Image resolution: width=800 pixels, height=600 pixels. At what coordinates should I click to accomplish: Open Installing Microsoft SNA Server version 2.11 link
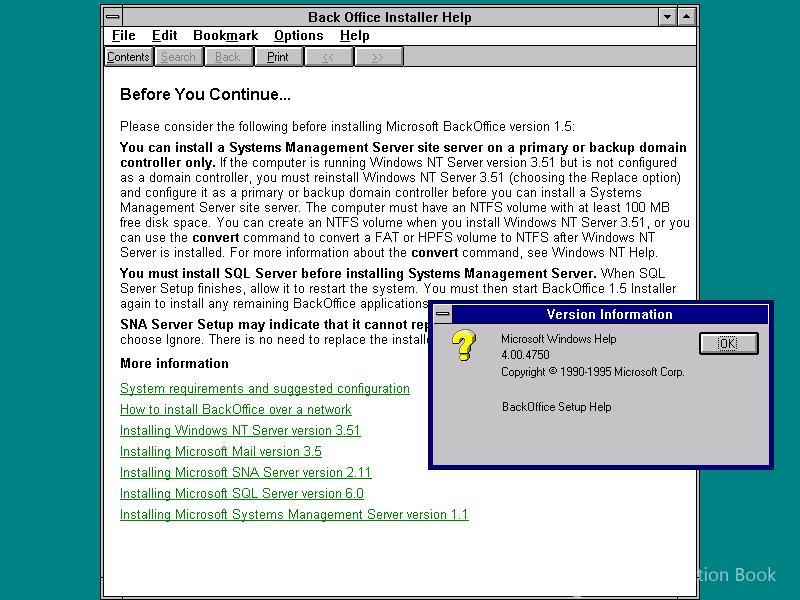(x=245, y=472)
